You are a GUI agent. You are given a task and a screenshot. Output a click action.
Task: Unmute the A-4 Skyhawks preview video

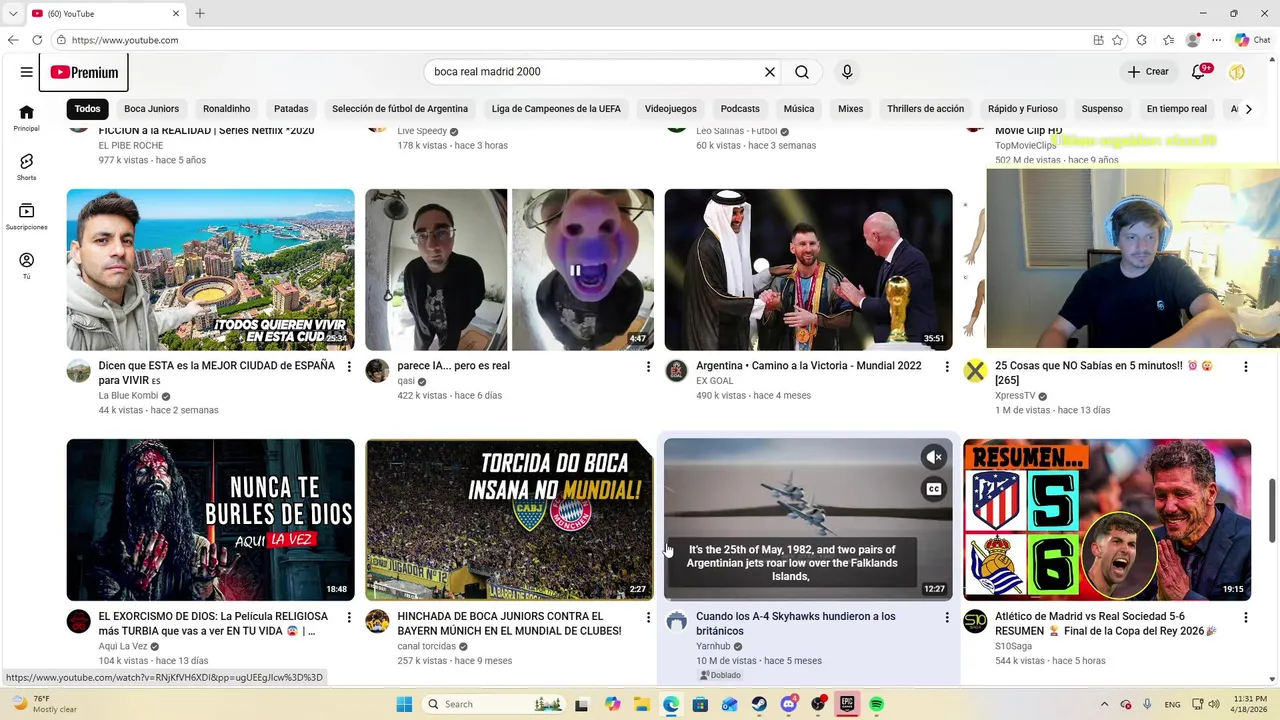[x=933, y=457]
